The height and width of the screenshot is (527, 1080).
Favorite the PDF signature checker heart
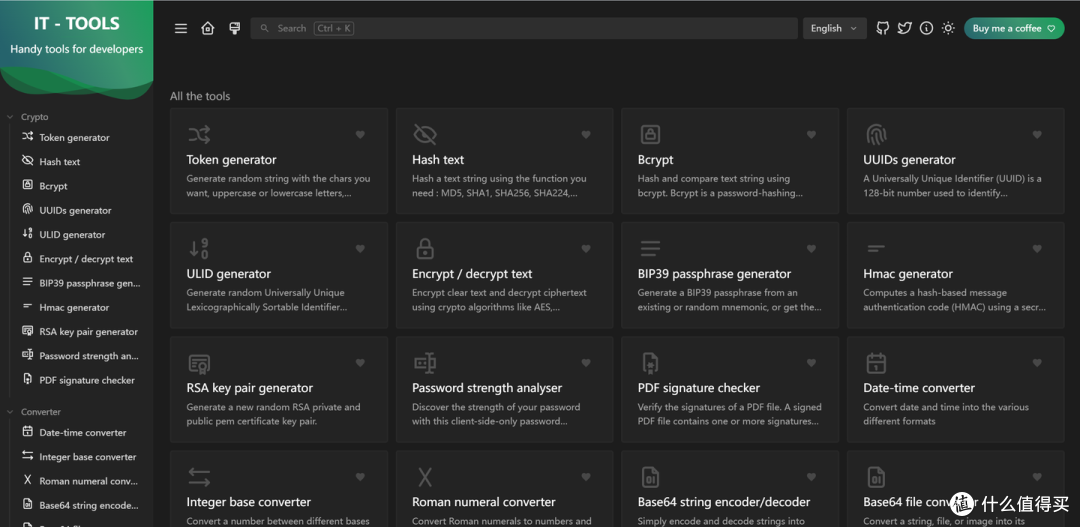tap(811, 363)
